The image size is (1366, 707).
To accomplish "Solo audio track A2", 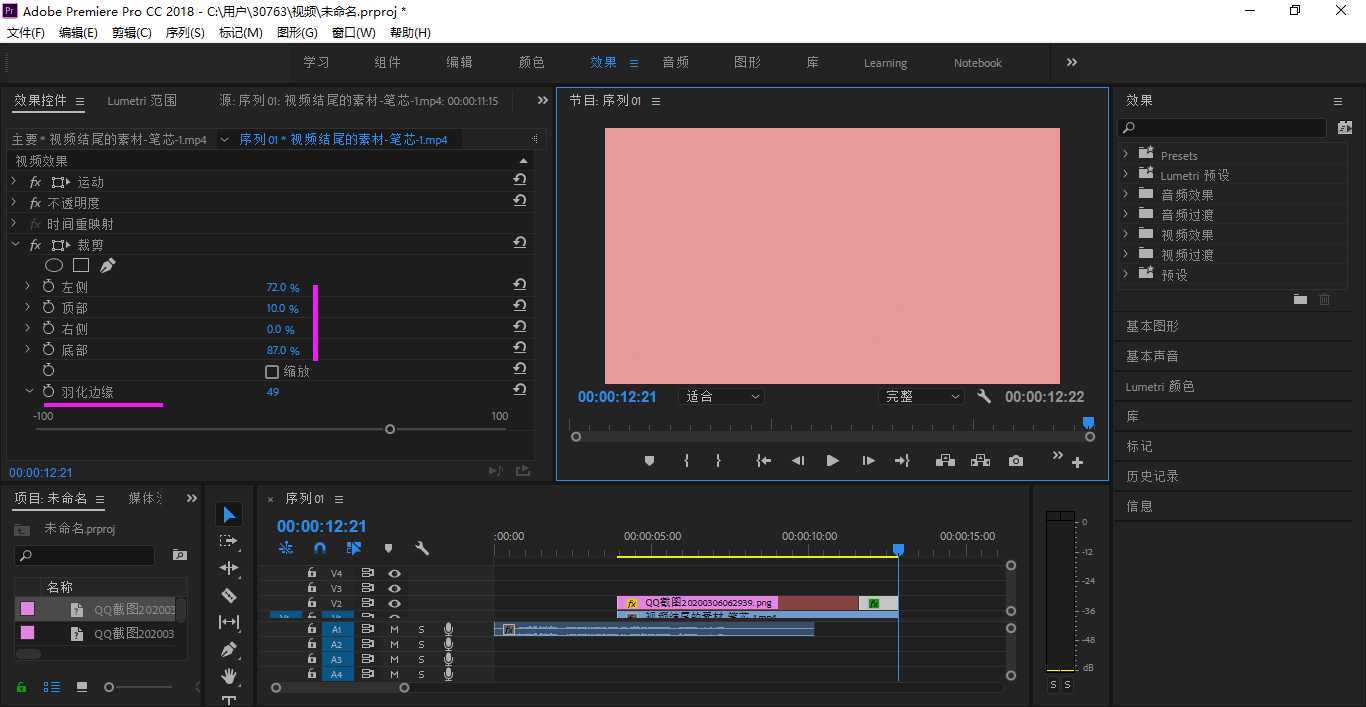I will click(421, 644).
